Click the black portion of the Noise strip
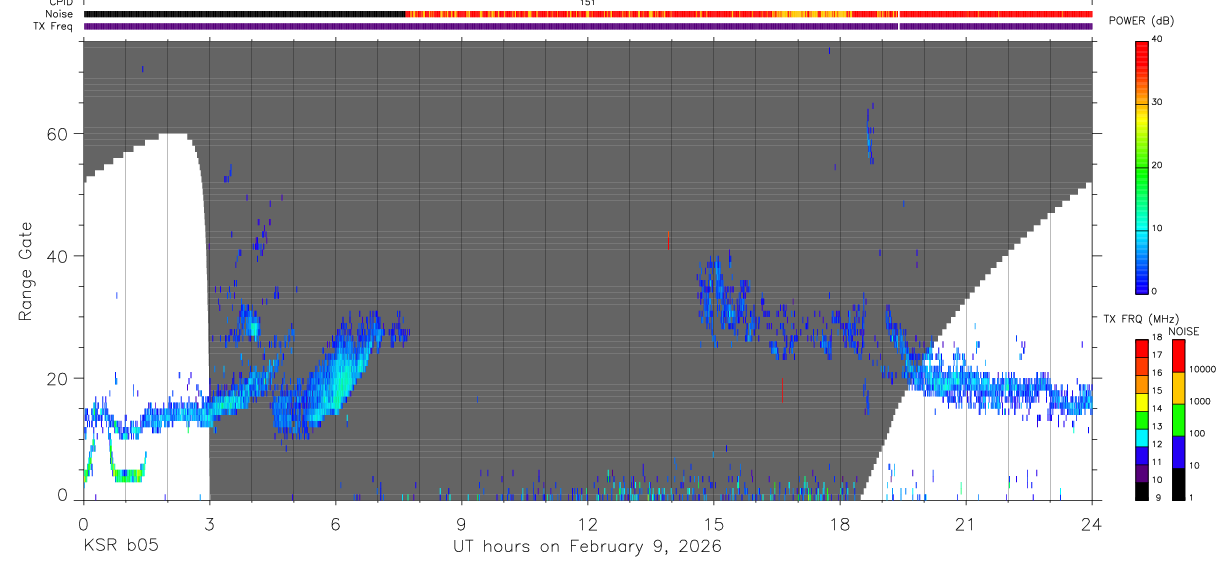 (x=245, y=14)
